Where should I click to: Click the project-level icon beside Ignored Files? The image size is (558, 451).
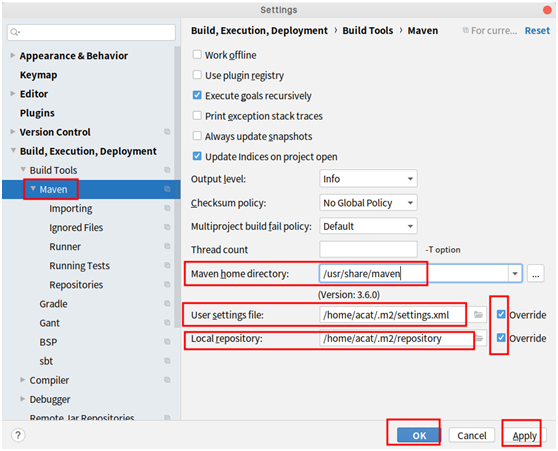coord(167,227)
